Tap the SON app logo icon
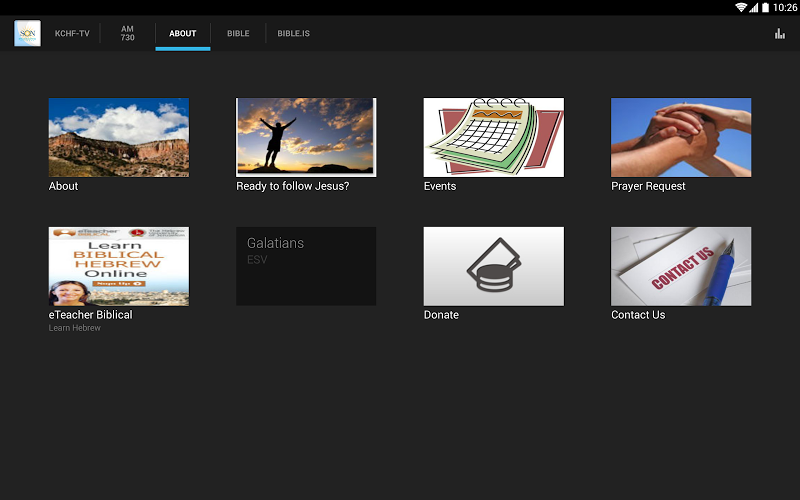 (x=28, y=33)
